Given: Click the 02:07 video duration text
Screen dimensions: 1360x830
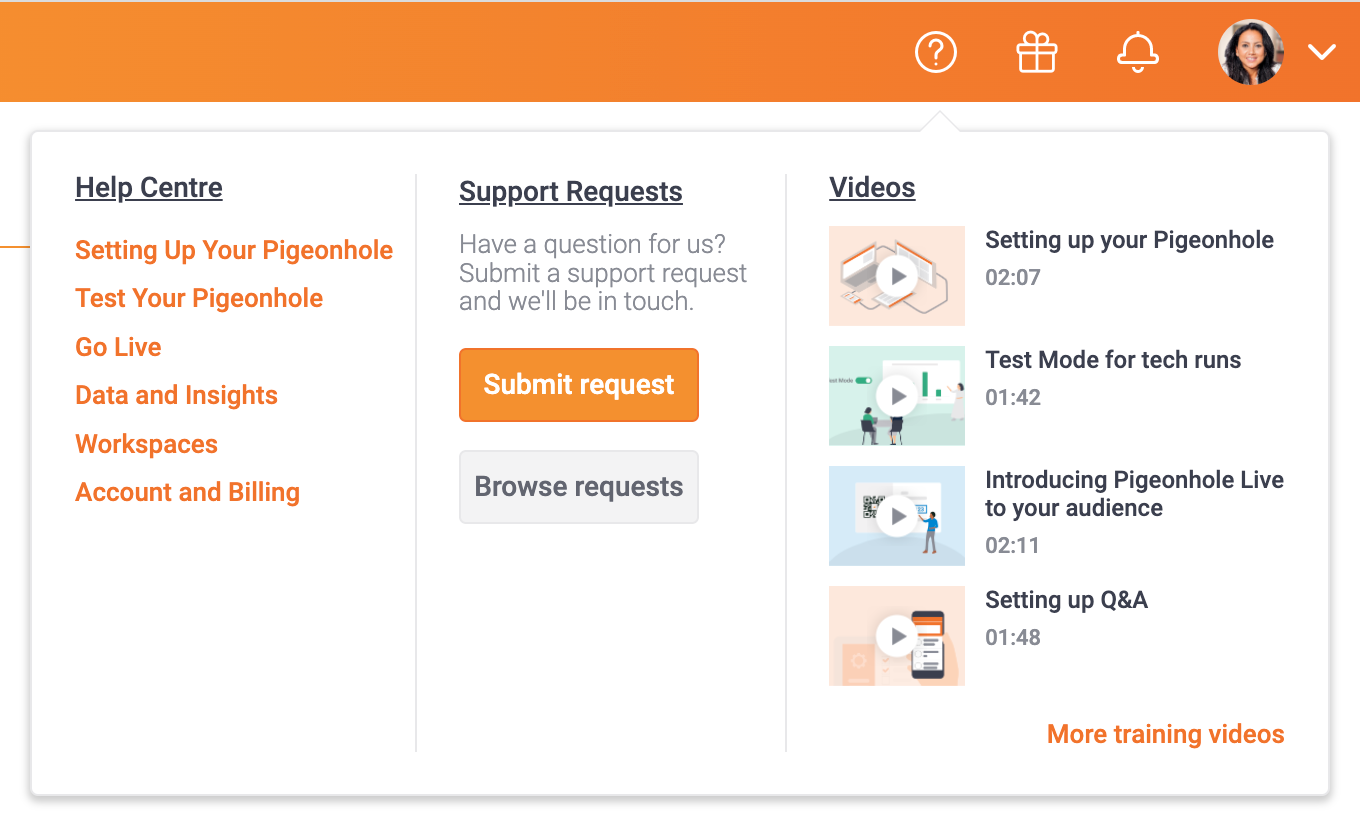Looking at the screenshot, I should 1013,277.
